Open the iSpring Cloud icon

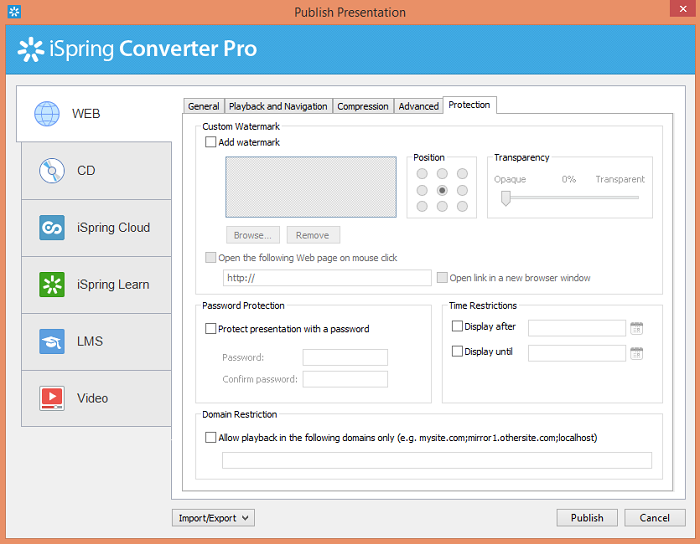[52, 228]
